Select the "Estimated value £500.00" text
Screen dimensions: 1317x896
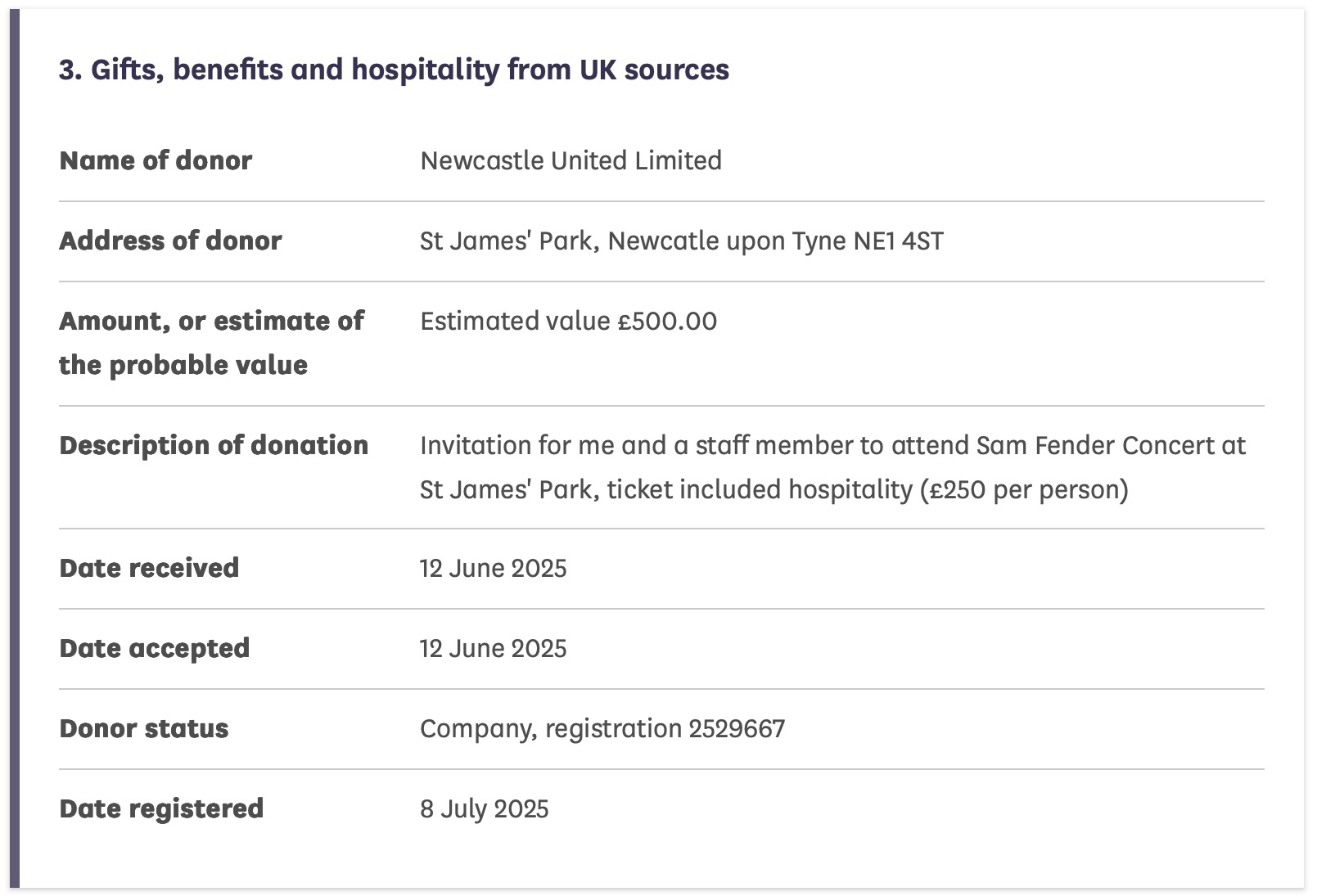coord(568,321)
